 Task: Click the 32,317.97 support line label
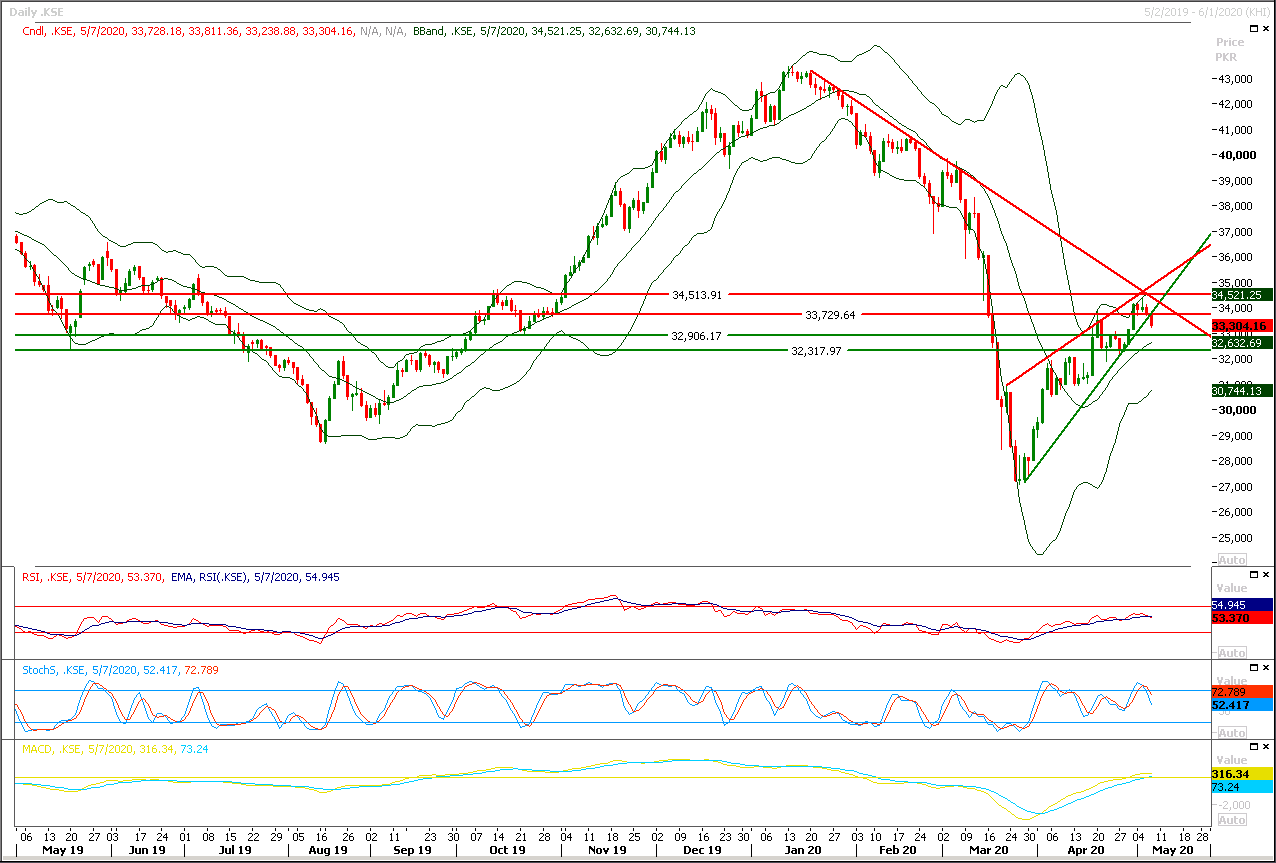817,351
